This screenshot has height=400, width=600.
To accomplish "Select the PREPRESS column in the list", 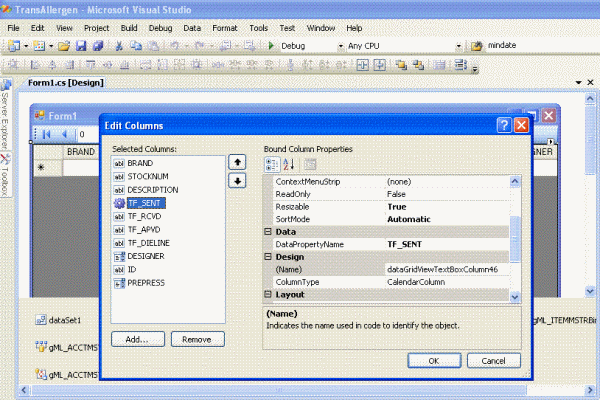I will click(146, 283).
